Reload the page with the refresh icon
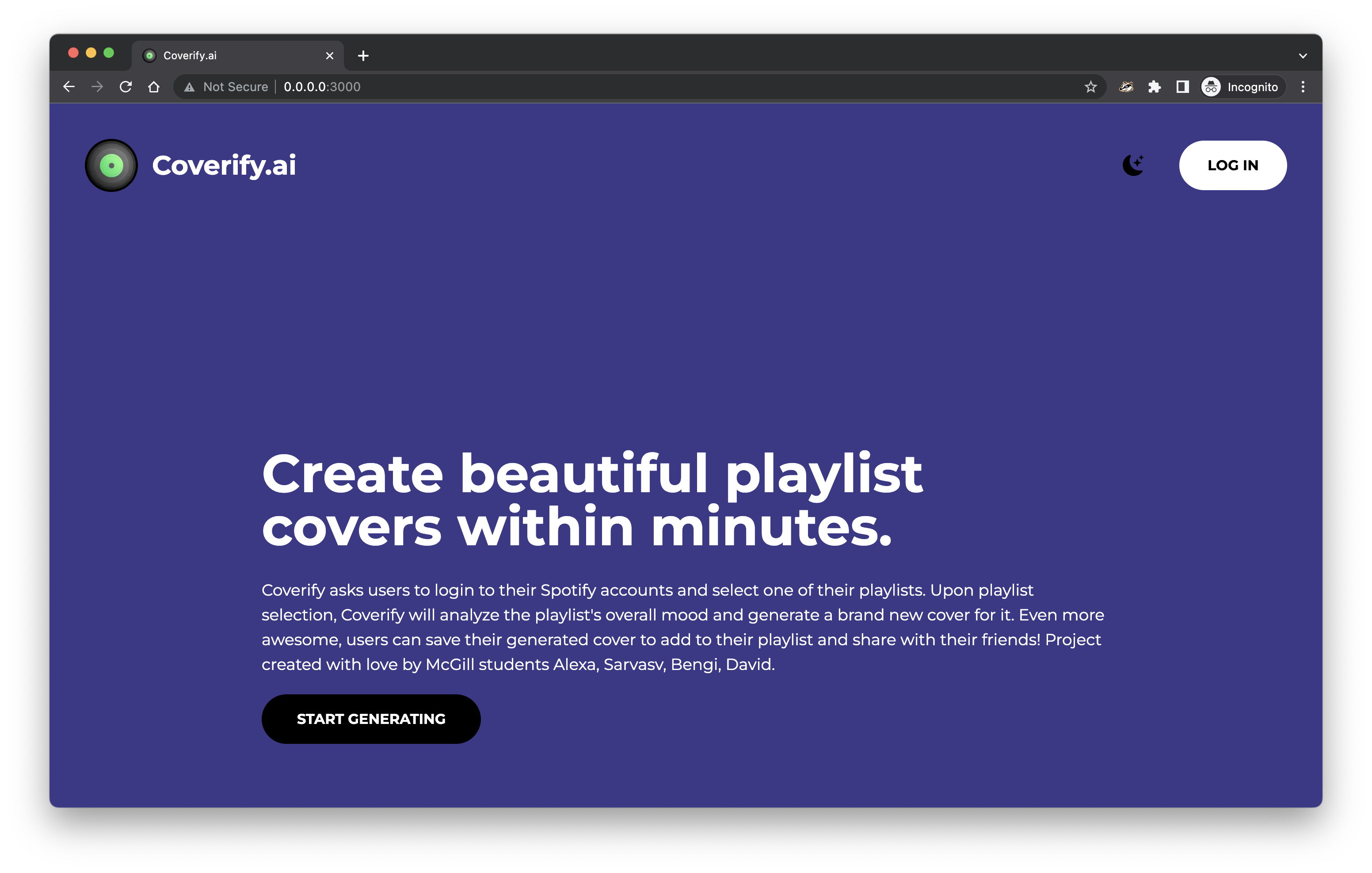The height and width of the screenshot is (873, 1372). tap(126, 87)
